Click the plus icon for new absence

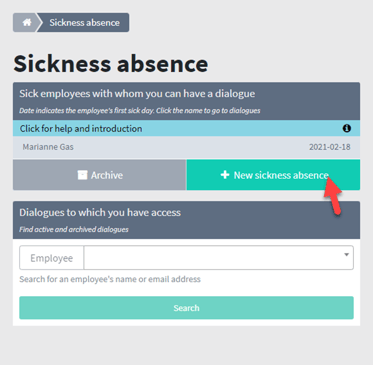pos(225,175)
